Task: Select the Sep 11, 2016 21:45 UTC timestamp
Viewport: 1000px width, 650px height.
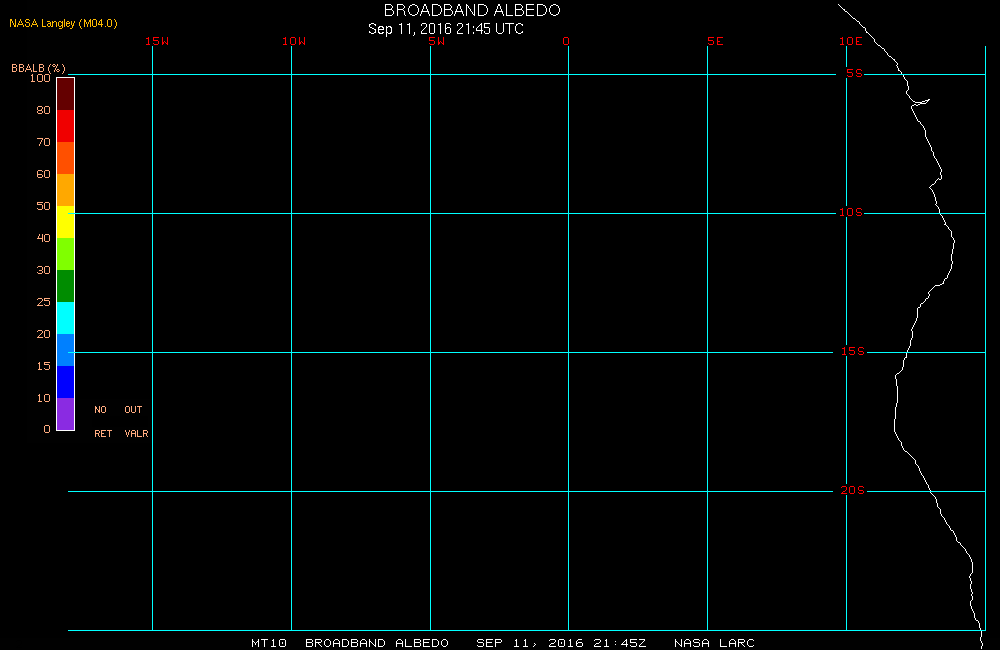Action: pos(446,29)
